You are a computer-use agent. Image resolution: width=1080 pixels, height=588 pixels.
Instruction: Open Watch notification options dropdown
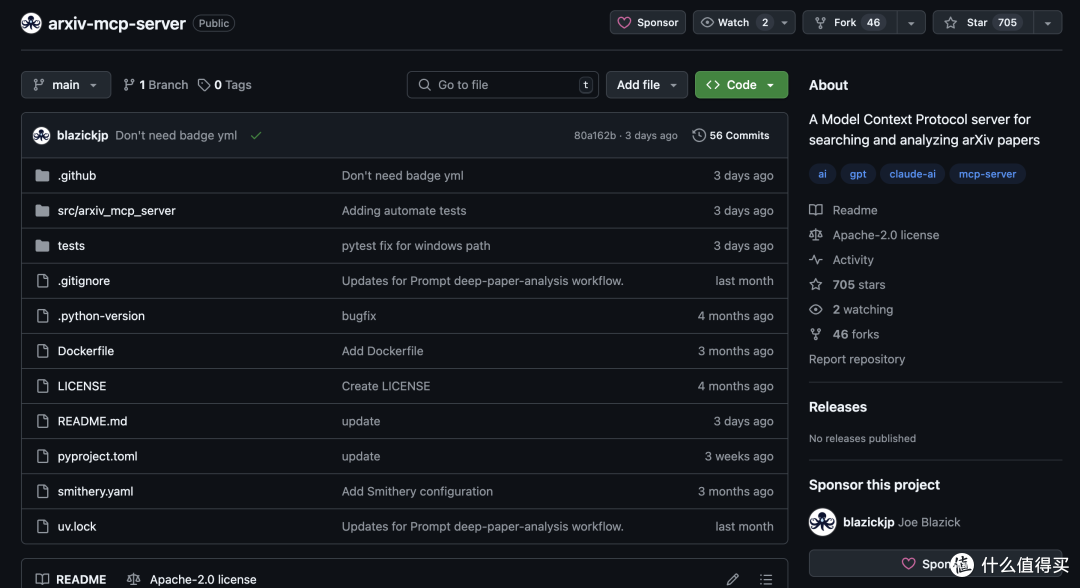(785, 23)
